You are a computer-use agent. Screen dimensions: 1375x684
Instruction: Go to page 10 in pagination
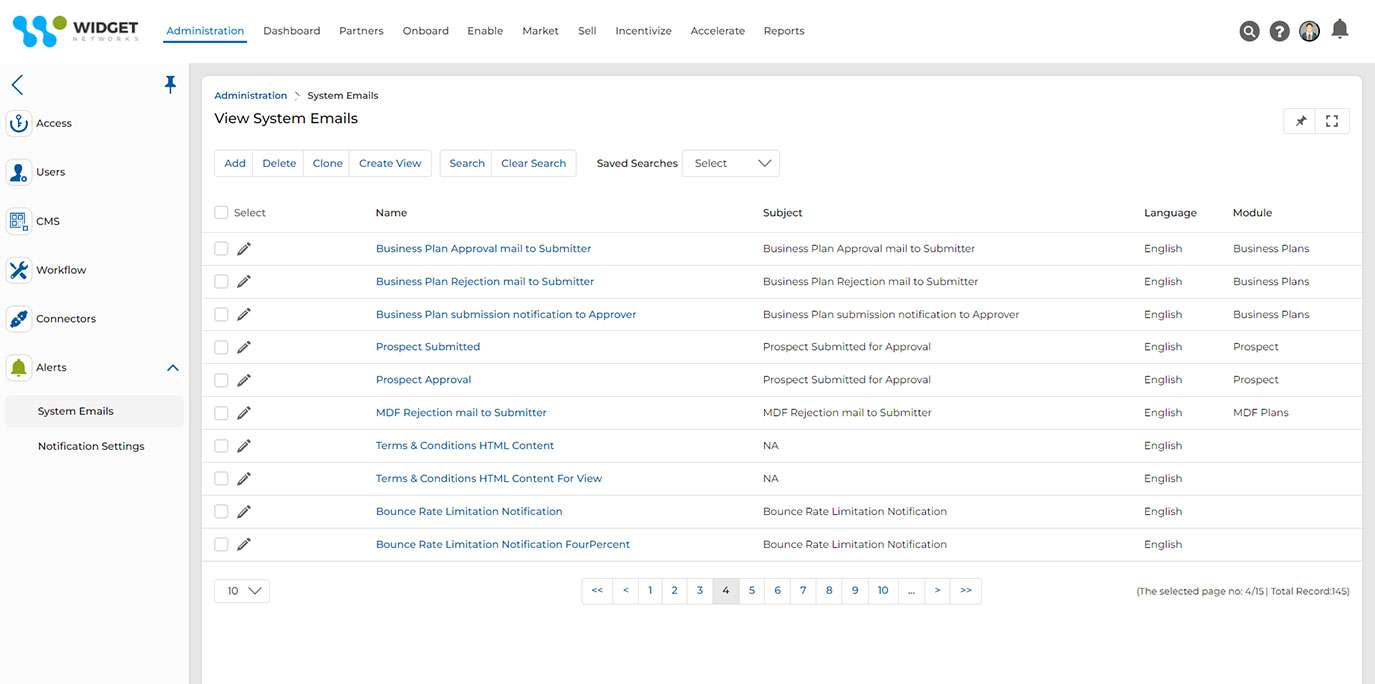(883, 591)
